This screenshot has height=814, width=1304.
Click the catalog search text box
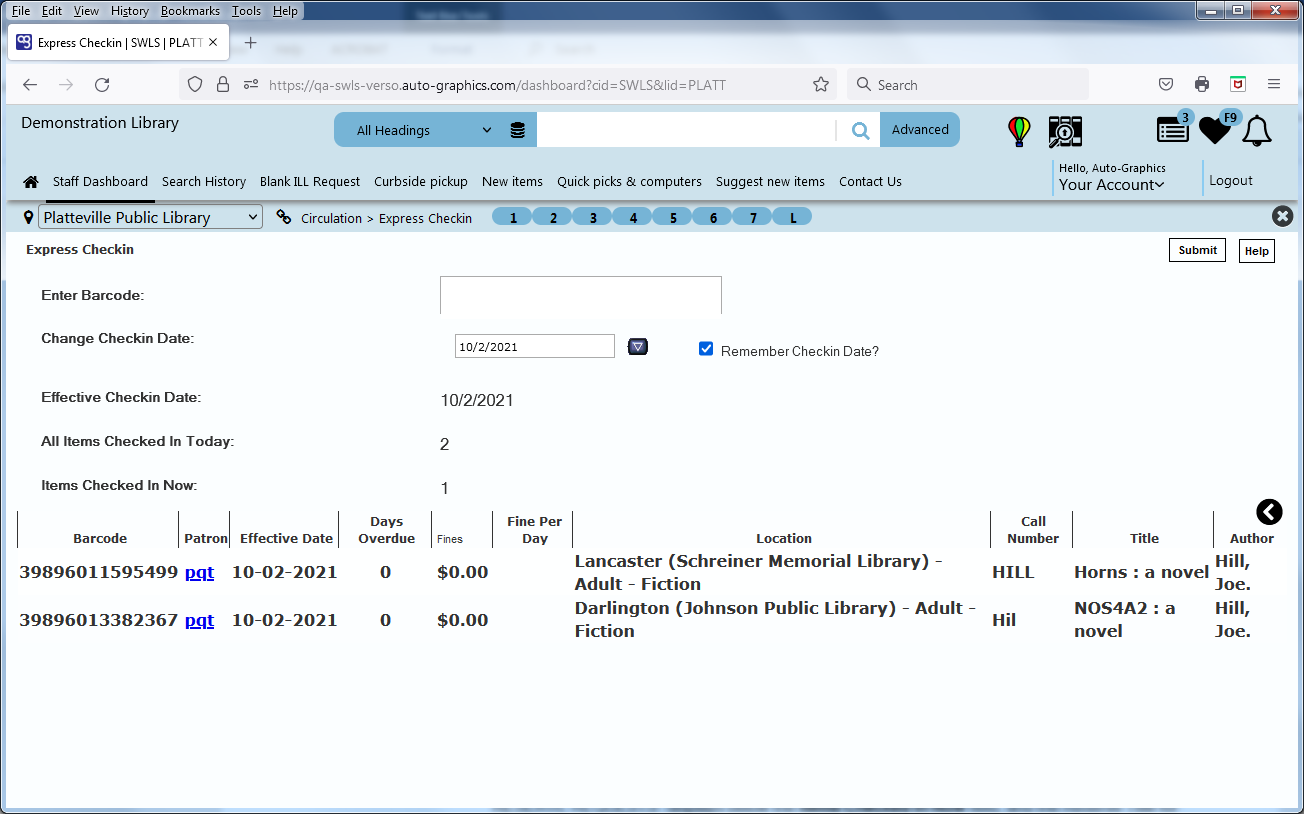[x=686, y=130]
